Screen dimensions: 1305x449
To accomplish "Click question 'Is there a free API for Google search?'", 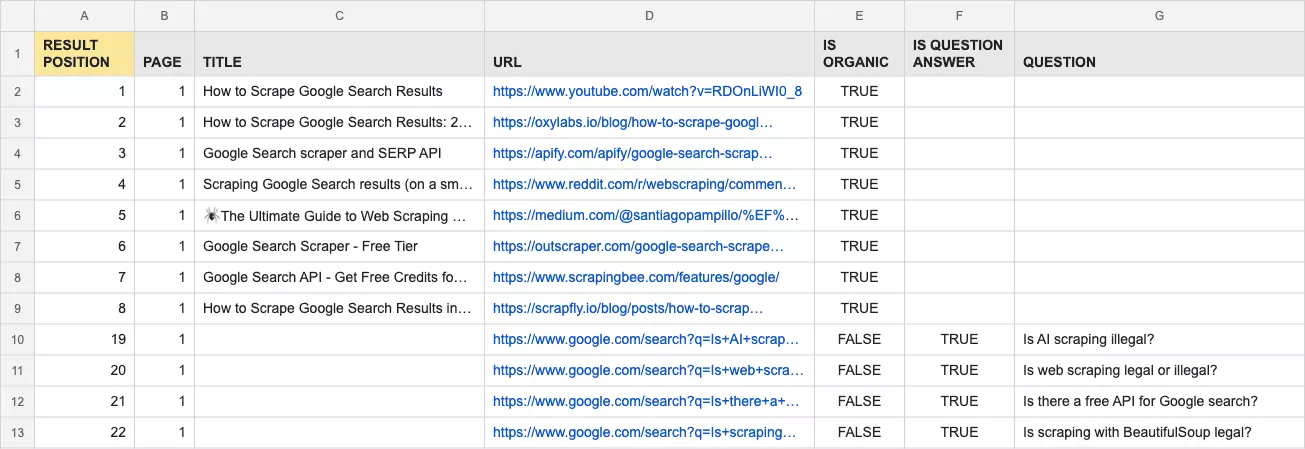I will pyautogui.click(x=1140, y=401).
